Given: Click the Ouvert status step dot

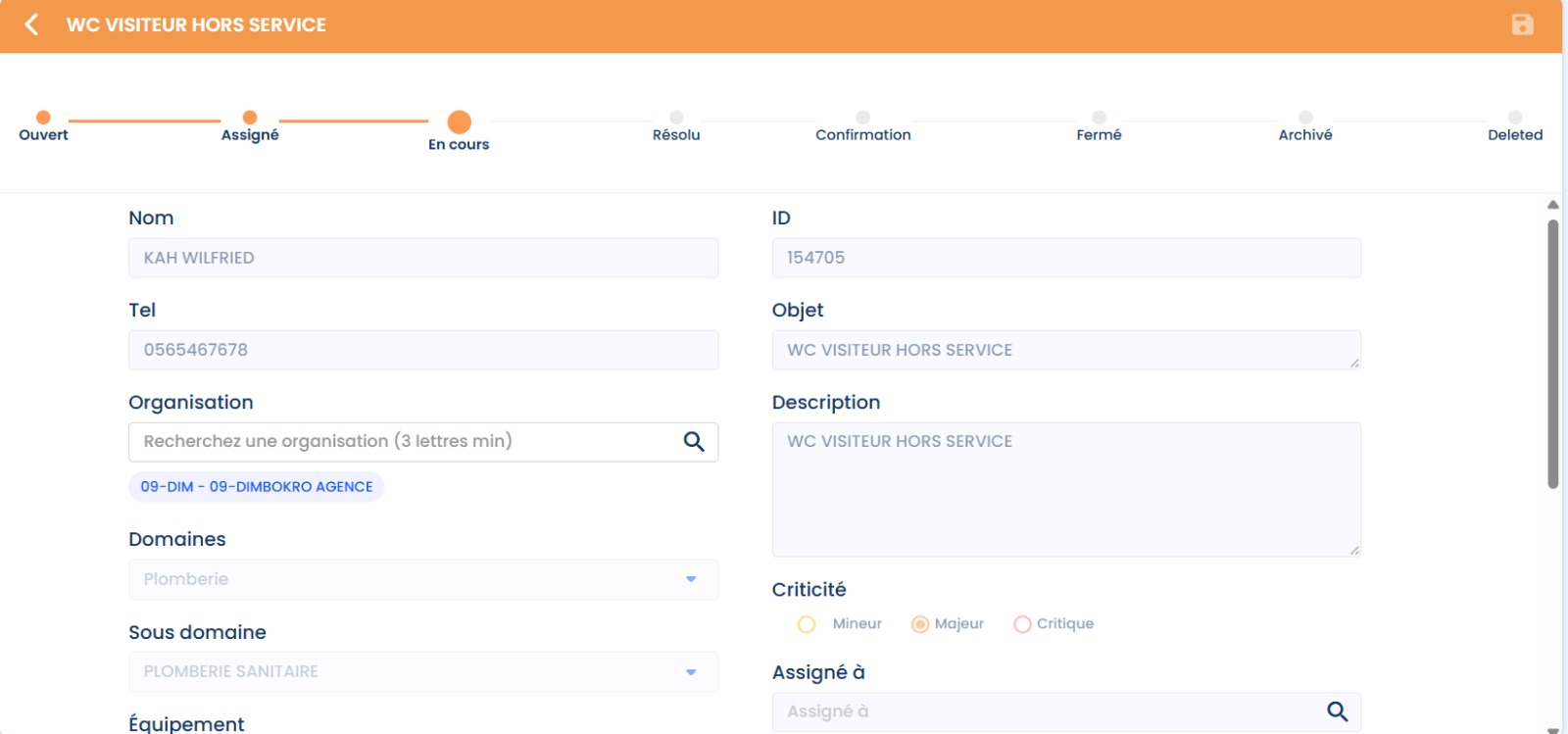Looking at the screenshot, I should coord(43,118).
